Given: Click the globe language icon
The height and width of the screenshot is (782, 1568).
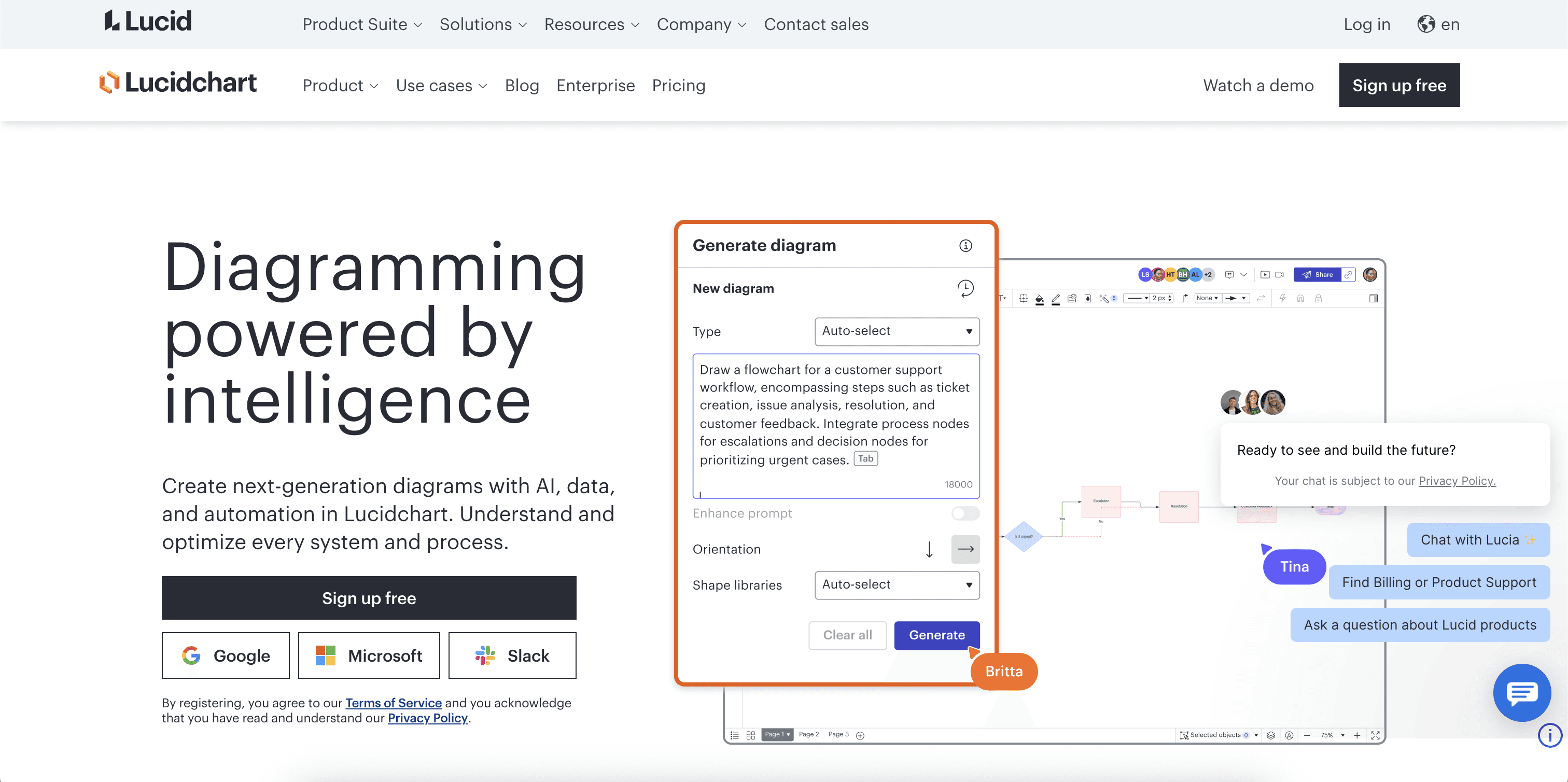Looking at the screenshot, I should (1425, 24).
